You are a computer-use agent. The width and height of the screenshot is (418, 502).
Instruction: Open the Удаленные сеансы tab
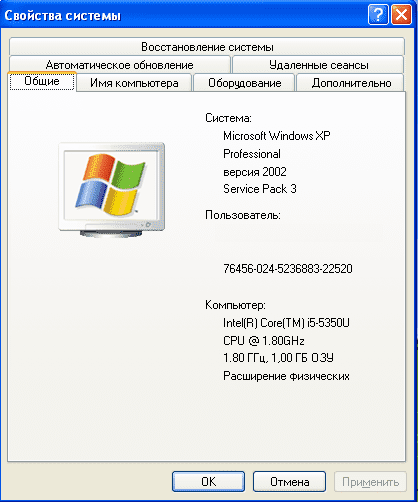point(318,65)
